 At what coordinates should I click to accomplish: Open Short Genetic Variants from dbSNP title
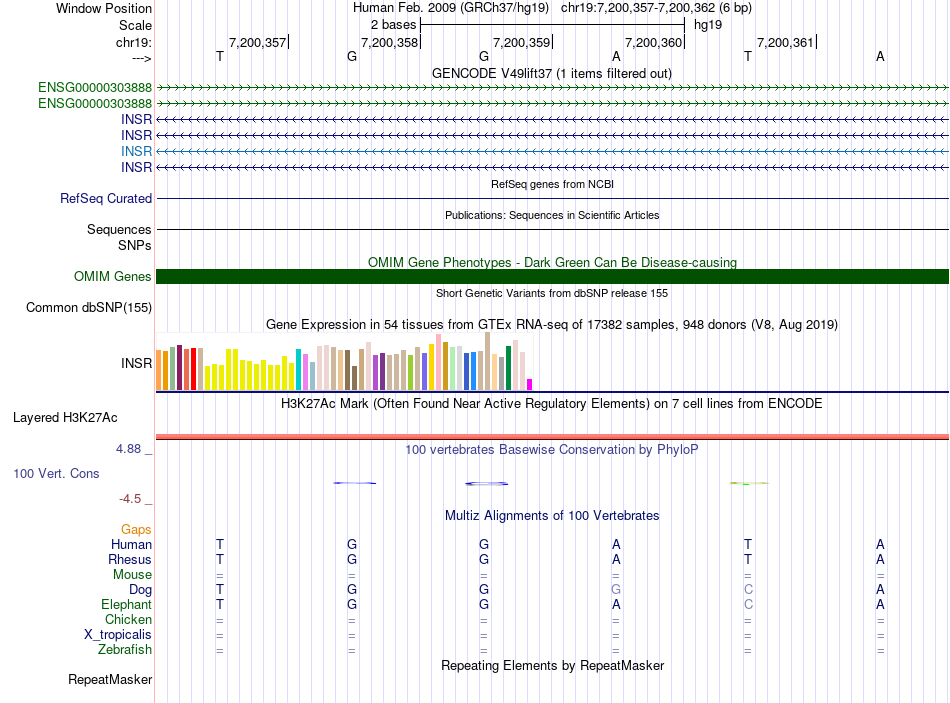pyautogui.click(x=552, y=293)
